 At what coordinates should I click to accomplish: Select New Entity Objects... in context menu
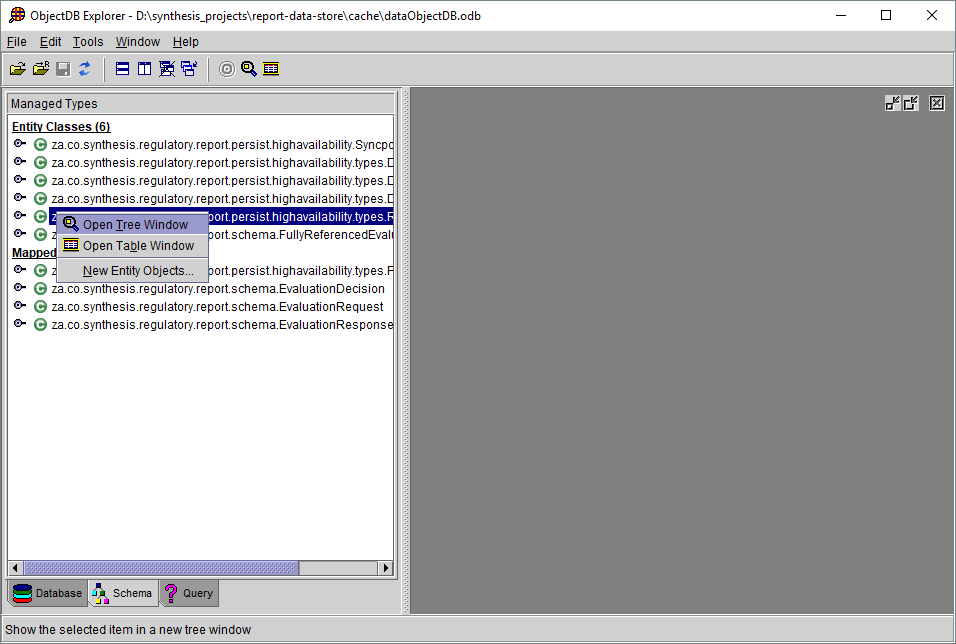click(132, 271)
